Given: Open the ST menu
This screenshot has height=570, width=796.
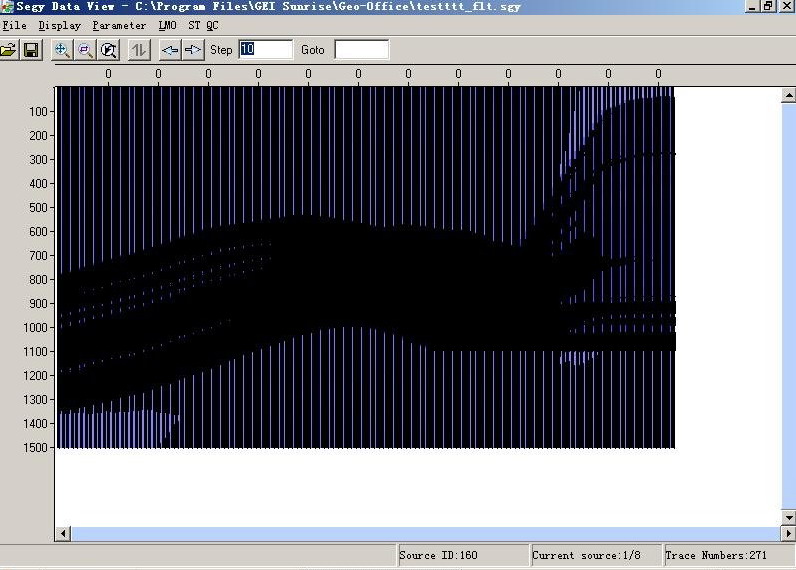Looking at the screenshot, I should coord(194,25).
